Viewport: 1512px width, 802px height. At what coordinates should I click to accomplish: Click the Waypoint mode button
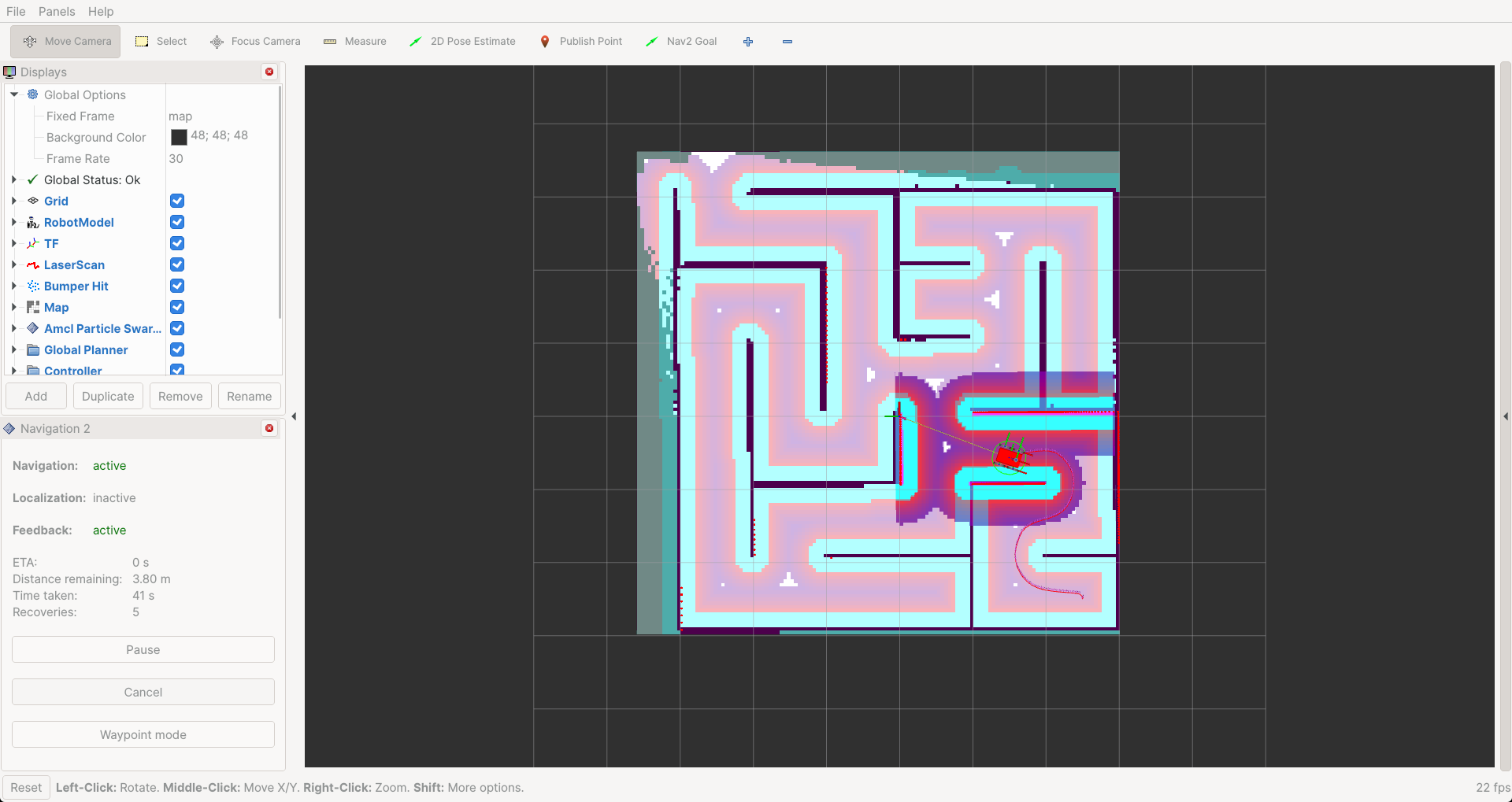click(143, 734)
